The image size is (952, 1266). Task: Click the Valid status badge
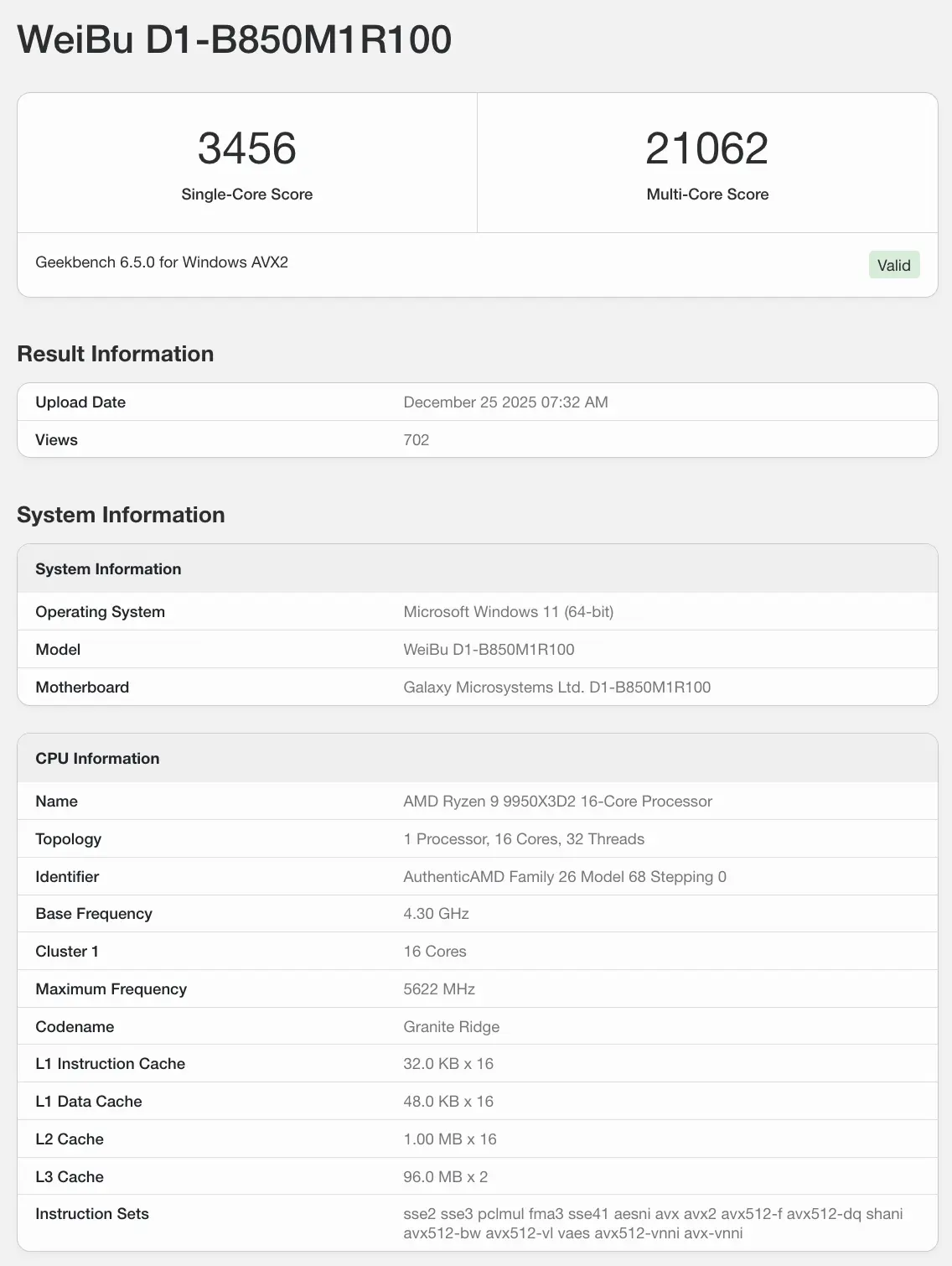click(x=893, y=265)
